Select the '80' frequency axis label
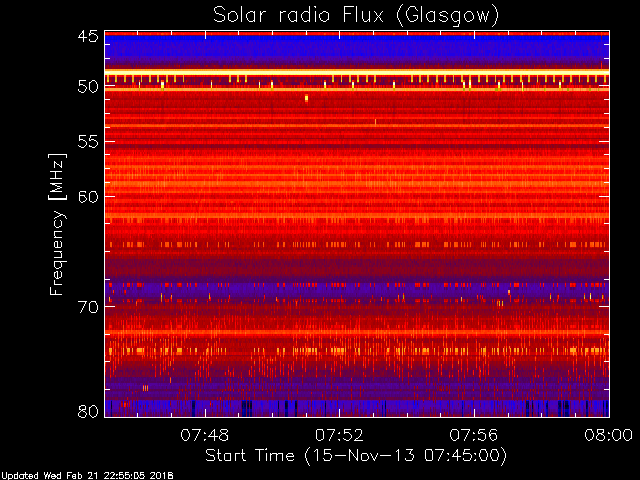640x480 pixels. (x=88, y=411)
